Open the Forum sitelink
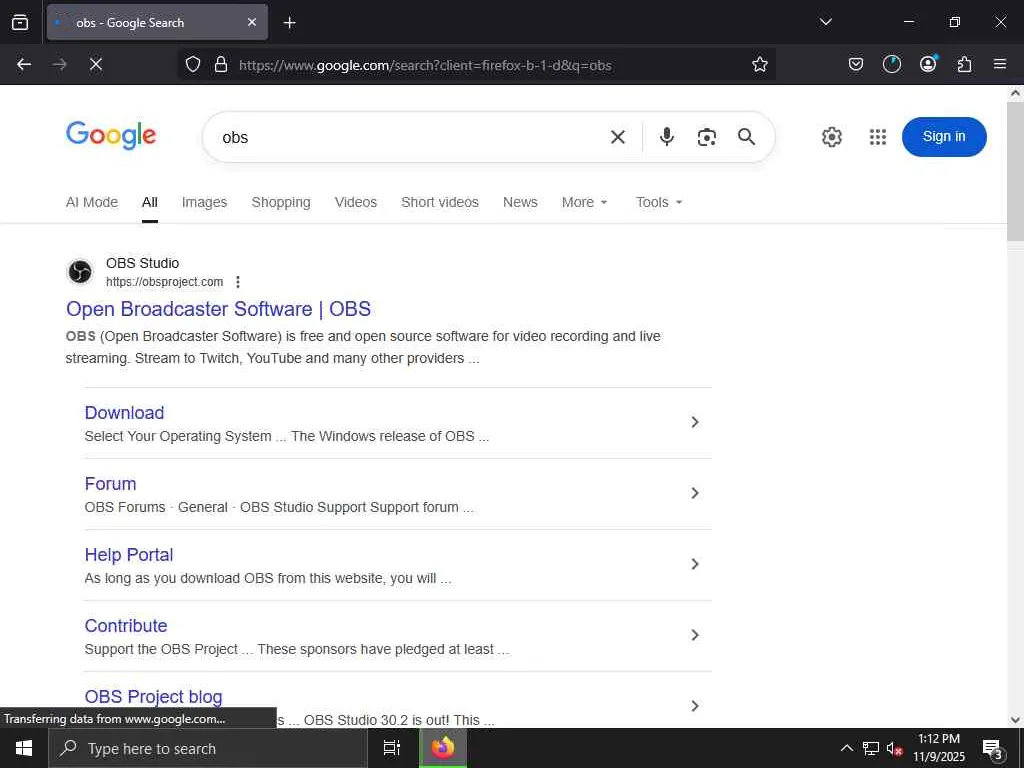The image size is (1024, 768). [x=110, y=484]
